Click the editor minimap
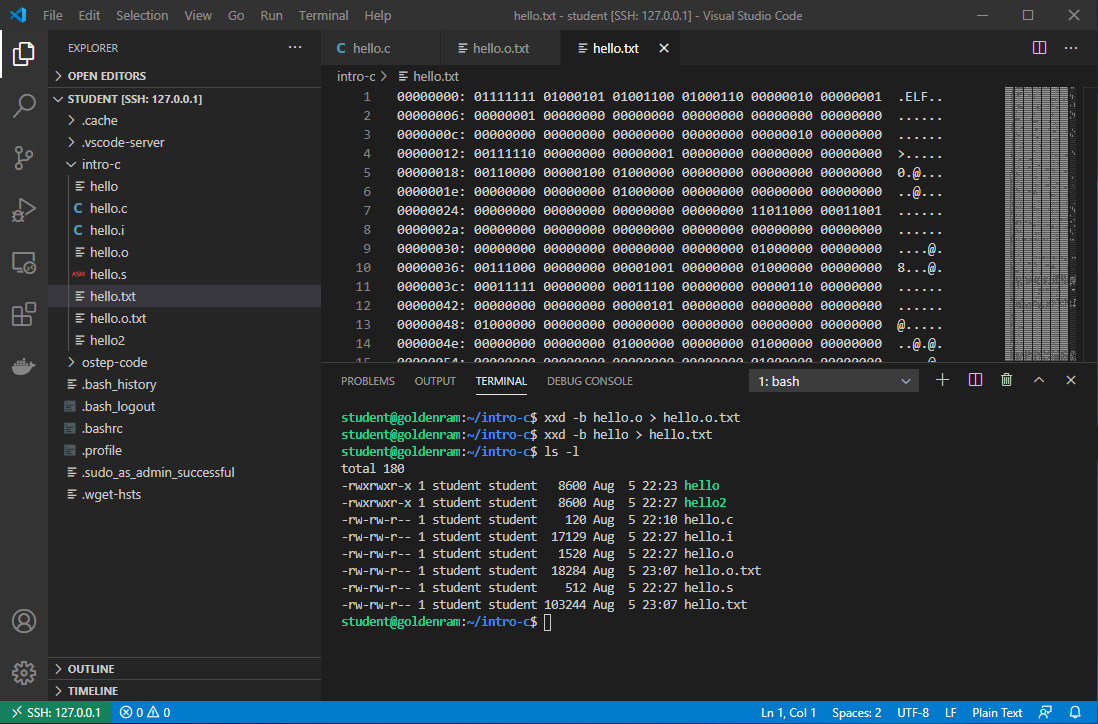The width and height of the screenshot is (1098, 724). [x=1041, y=224]
